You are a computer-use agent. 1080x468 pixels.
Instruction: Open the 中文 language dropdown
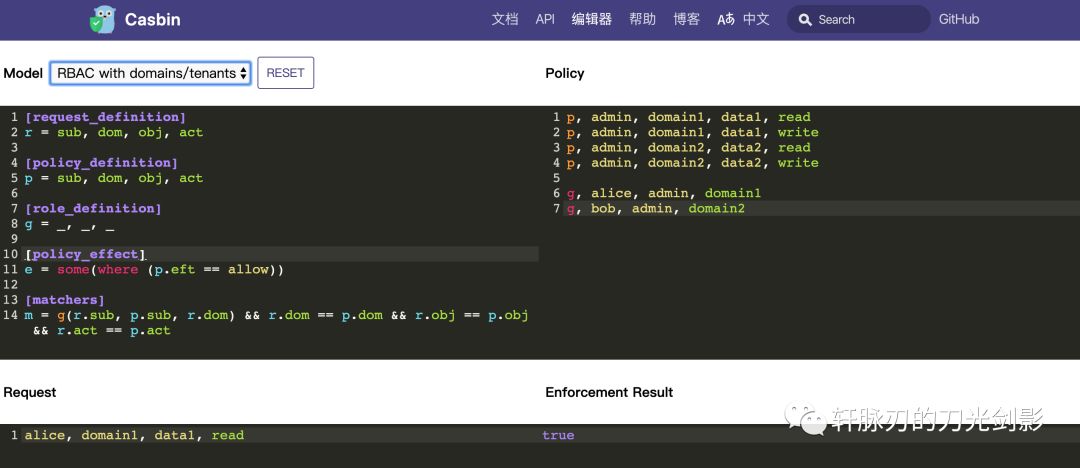pyautogui.click(x=756, y=19)
